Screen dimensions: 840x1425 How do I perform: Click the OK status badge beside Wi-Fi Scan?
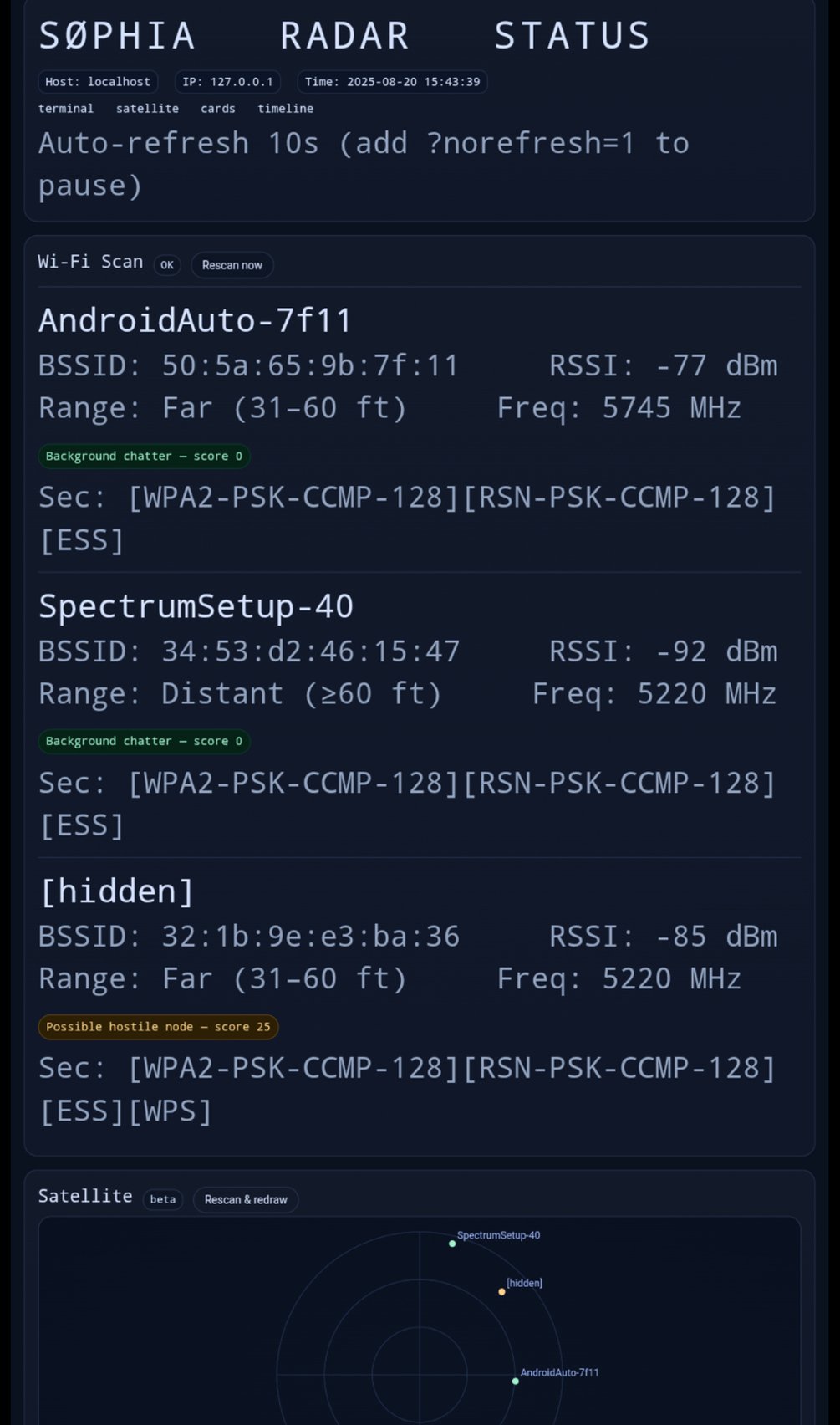[167, 265]
